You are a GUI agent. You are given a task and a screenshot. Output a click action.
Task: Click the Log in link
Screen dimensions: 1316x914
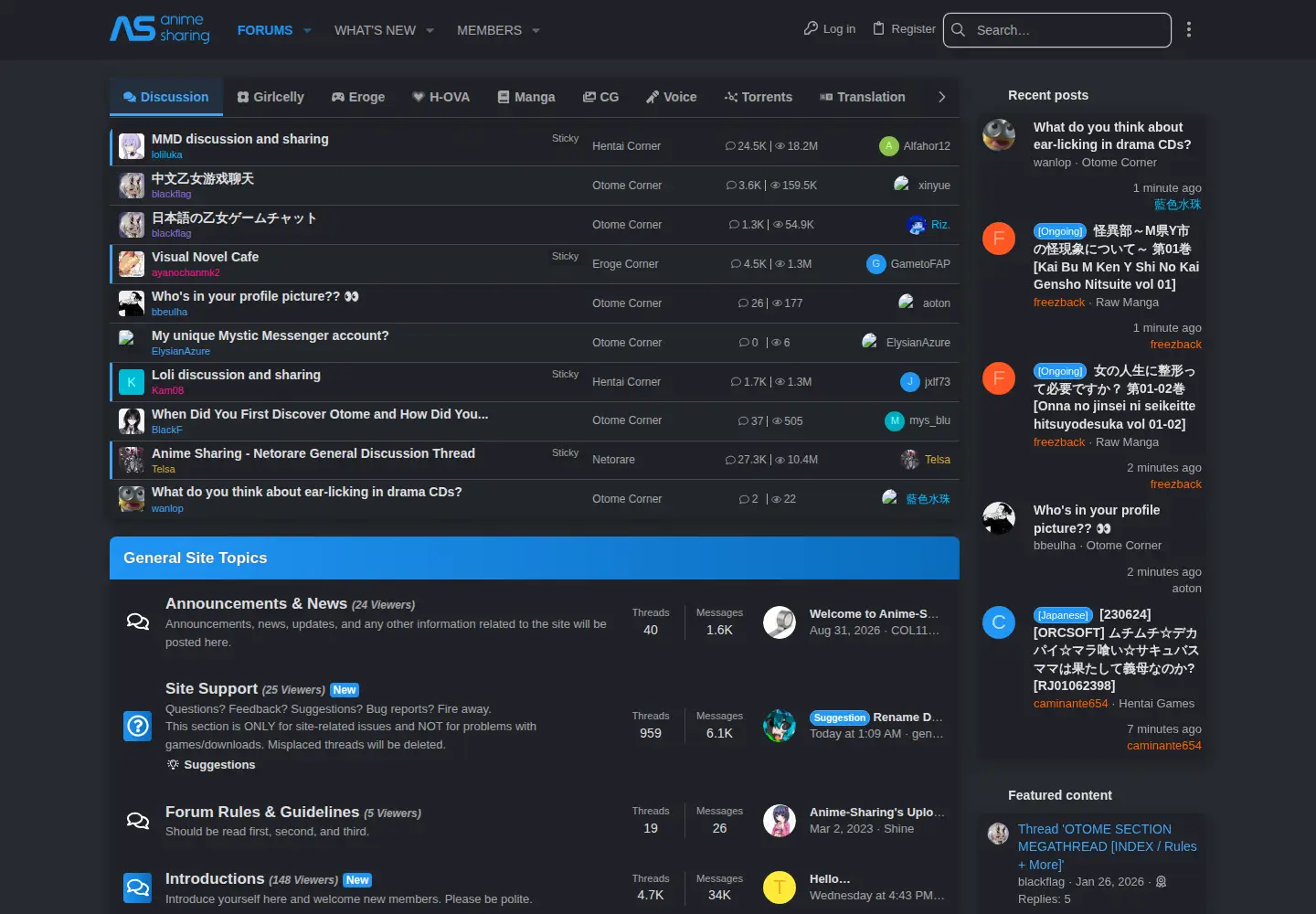tap(830, 29)
